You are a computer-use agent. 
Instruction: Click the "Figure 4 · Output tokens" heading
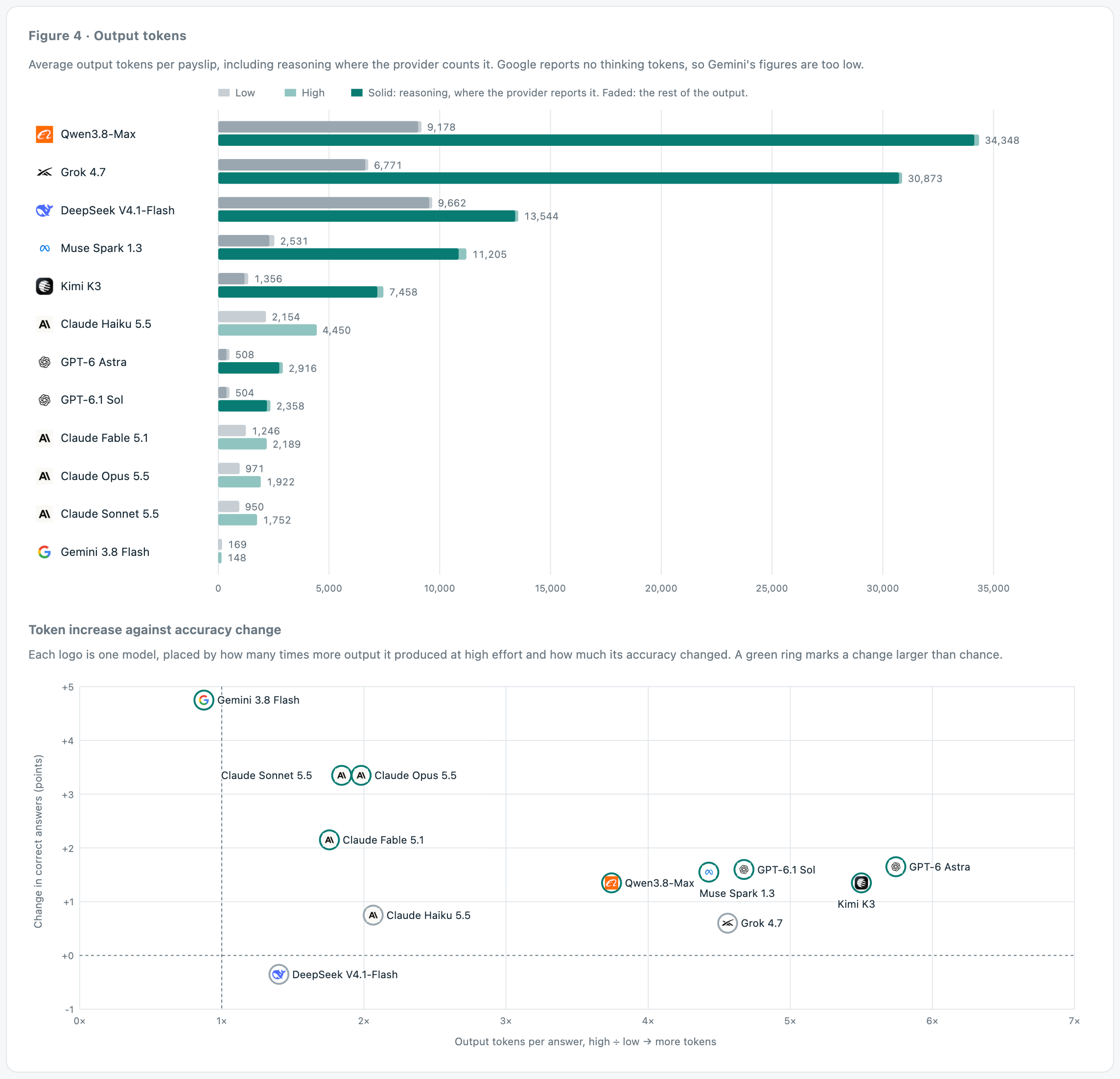coord(107,35)
